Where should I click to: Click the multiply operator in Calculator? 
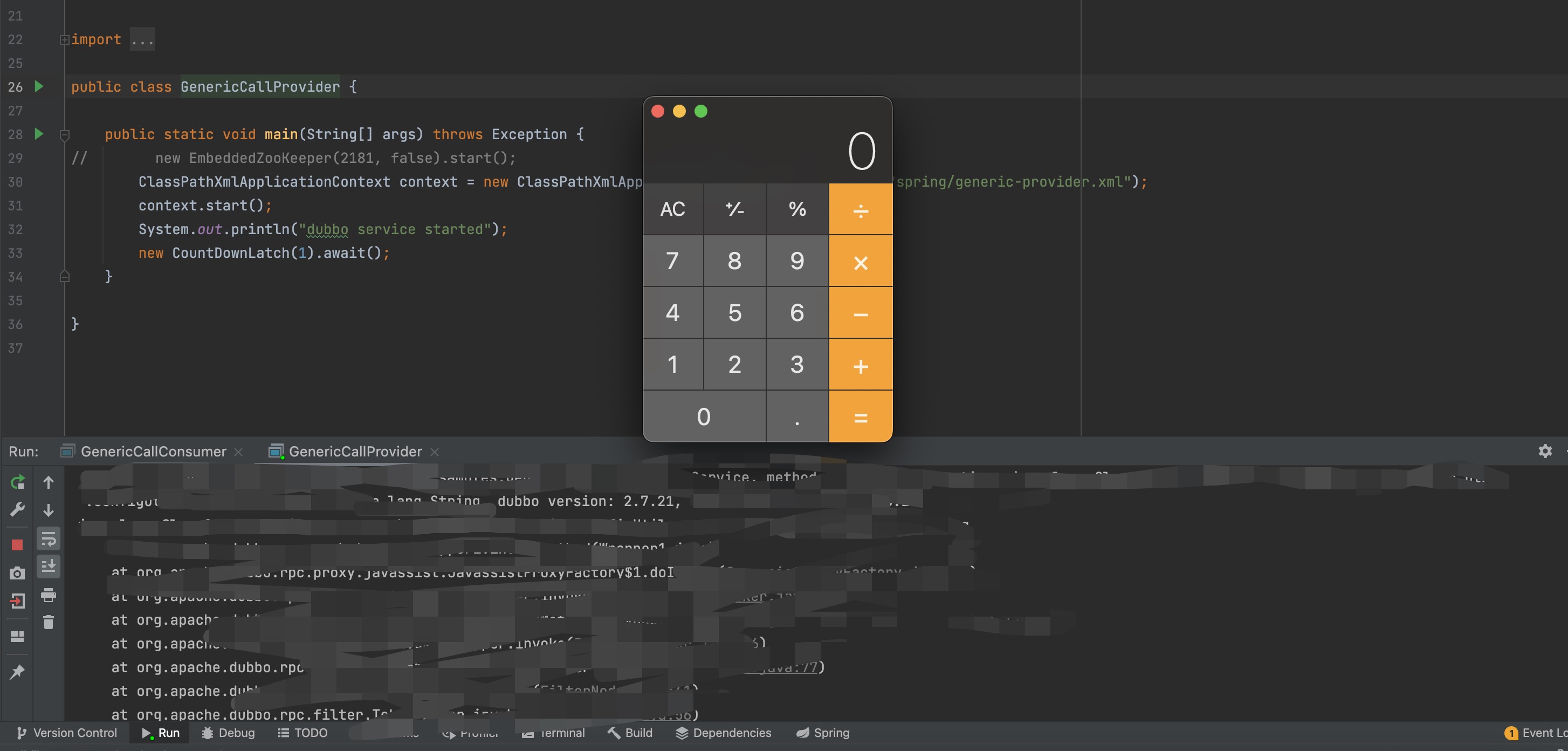tap(861, 261)
